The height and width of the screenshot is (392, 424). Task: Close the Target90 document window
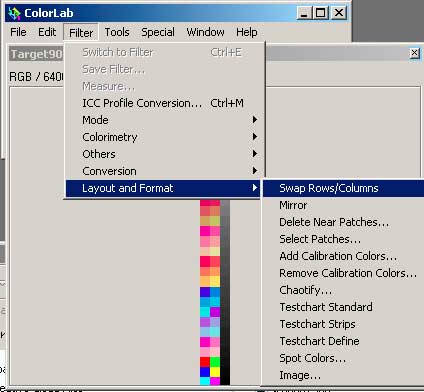(414, 53)
